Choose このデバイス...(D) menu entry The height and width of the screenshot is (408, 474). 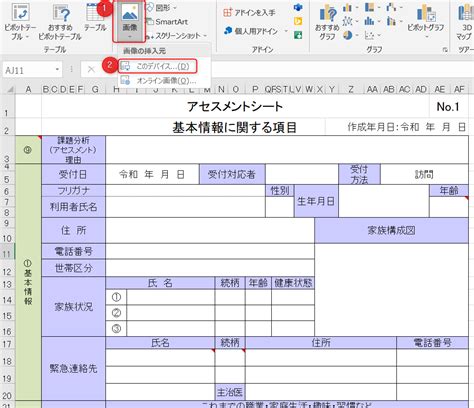[158, 66]
